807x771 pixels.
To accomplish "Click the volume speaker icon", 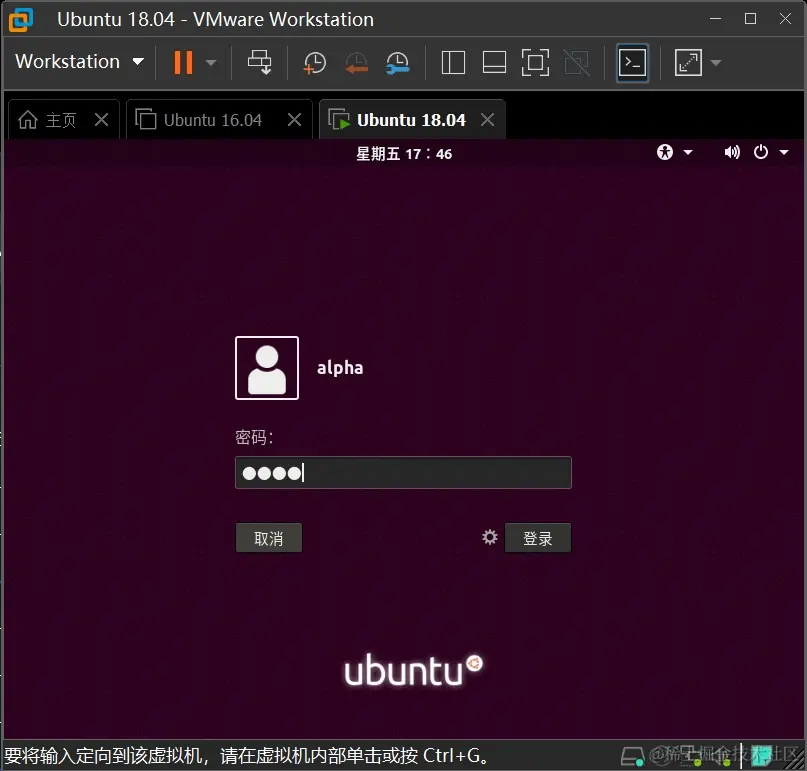I will [731, 152].
